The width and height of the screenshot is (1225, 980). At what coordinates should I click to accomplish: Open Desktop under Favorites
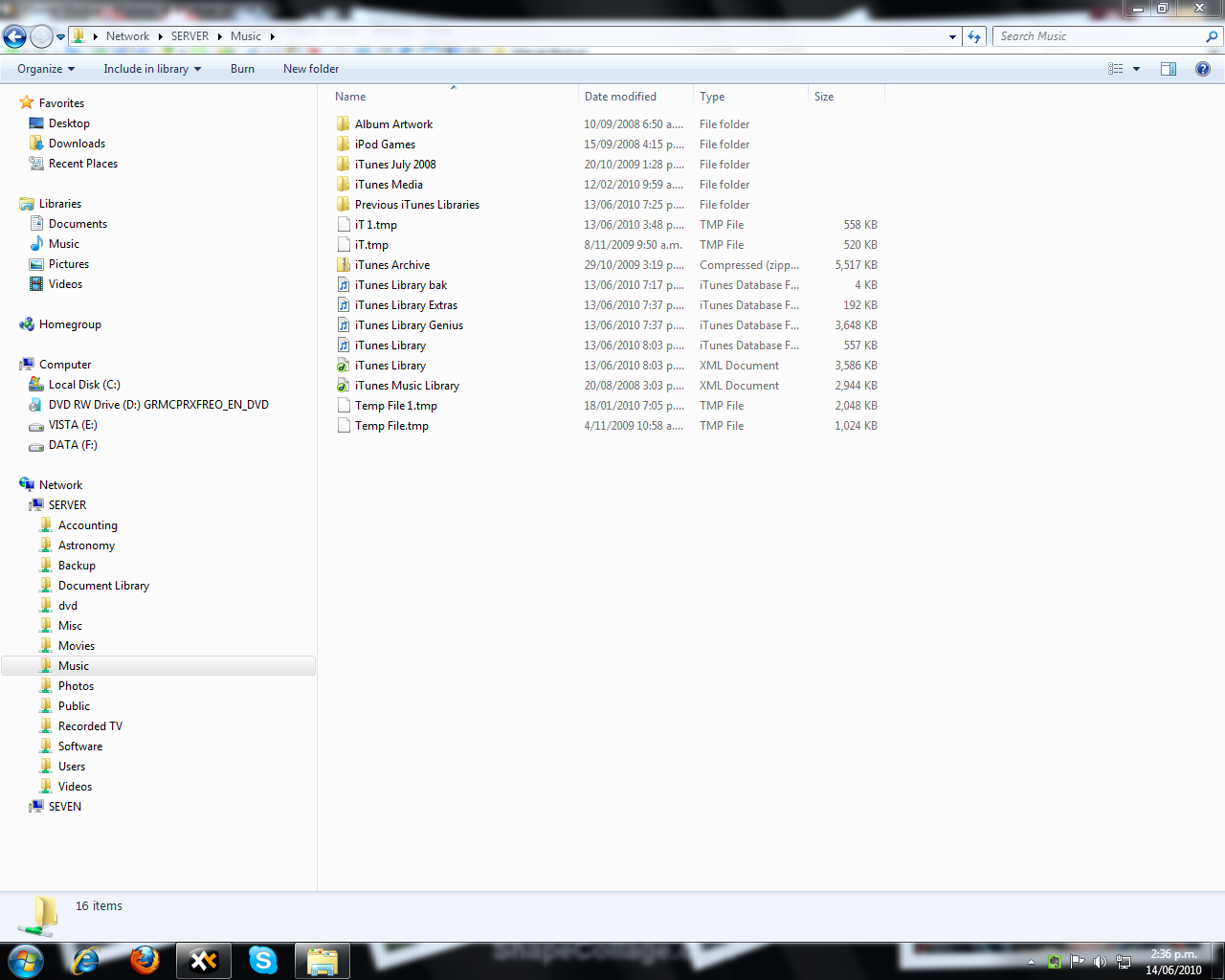coord(69,123)
